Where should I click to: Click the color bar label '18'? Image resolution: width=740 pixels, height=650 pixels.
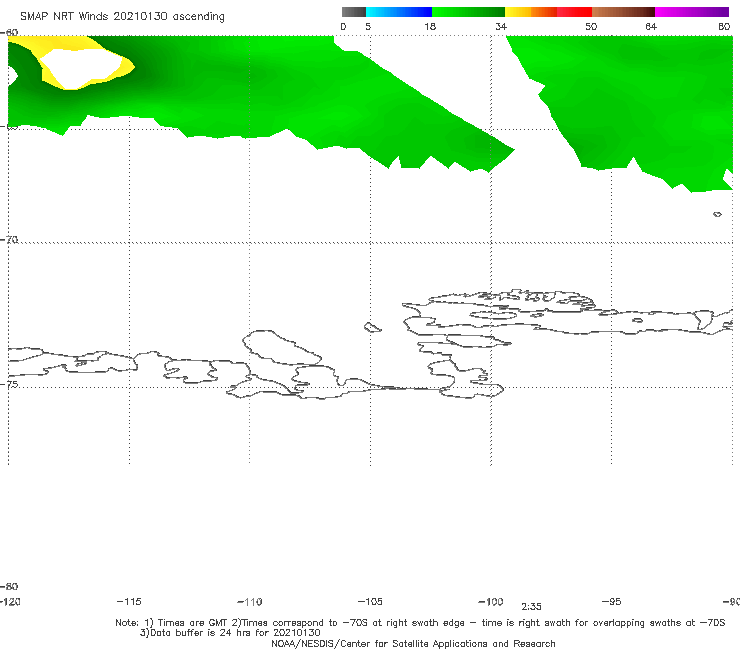click(430, 27)
